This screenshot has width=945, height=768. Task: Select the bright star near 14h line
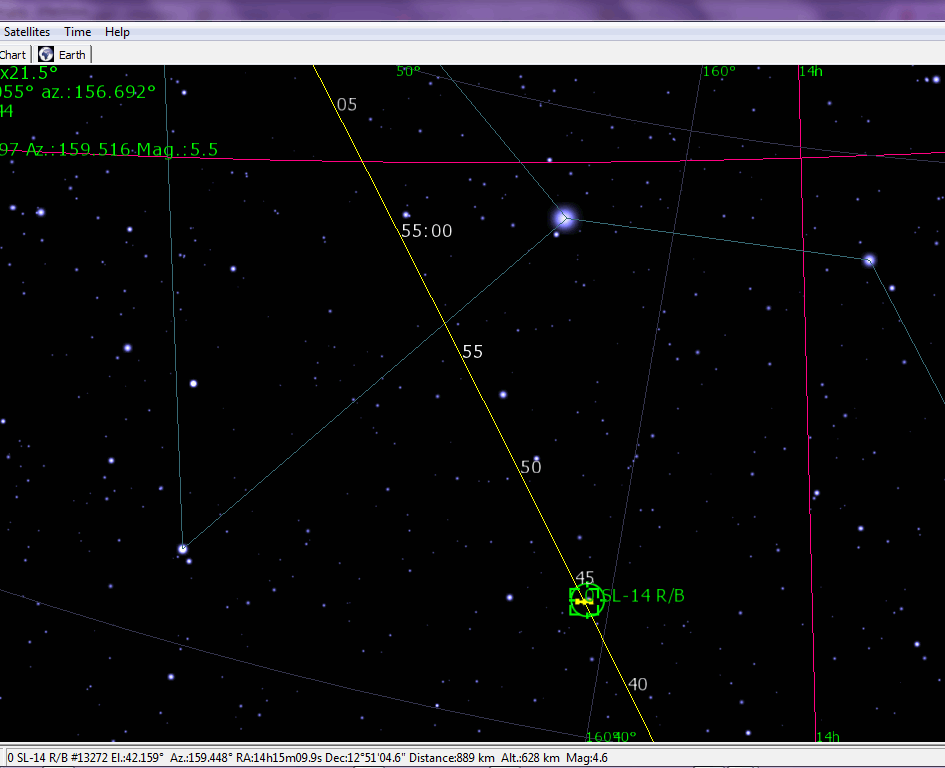point(870,260)
